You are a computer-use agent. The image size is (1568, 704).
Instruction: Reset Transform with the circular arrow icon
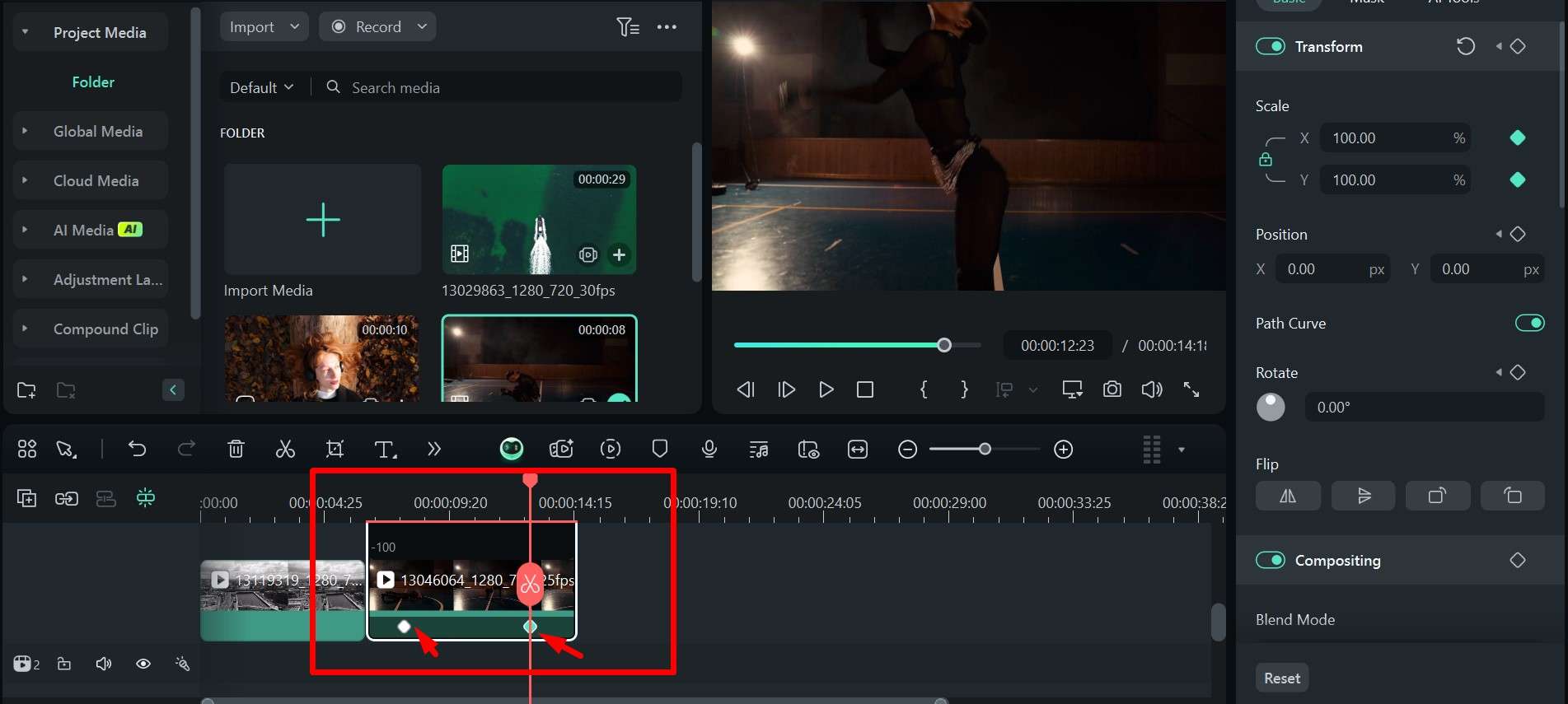point(1465,46)
